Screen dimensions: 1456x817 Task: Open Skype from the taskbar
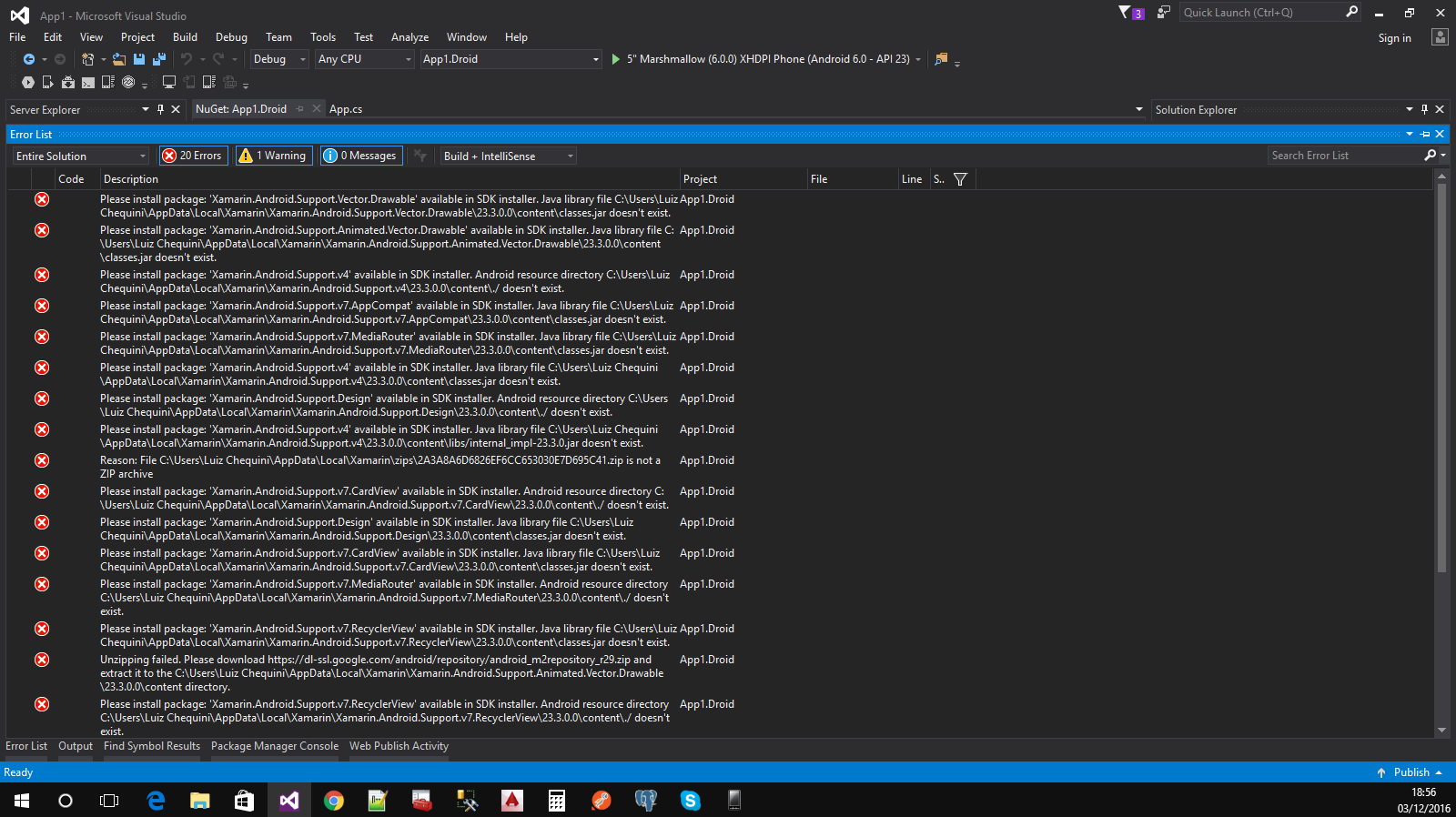pos(691,801)
